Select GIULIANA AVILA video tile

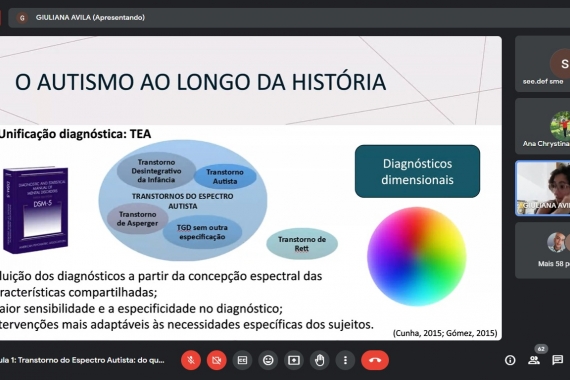[x=543, y=188]
